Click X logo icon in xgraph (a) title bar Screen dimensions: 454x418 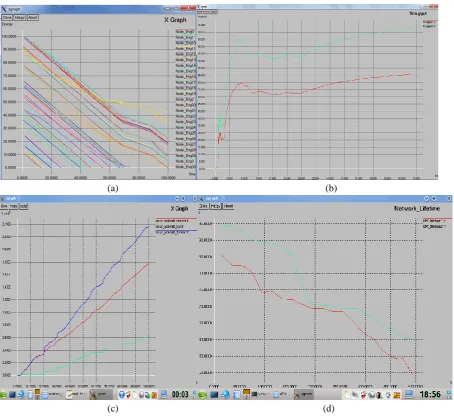click(4, 9)
